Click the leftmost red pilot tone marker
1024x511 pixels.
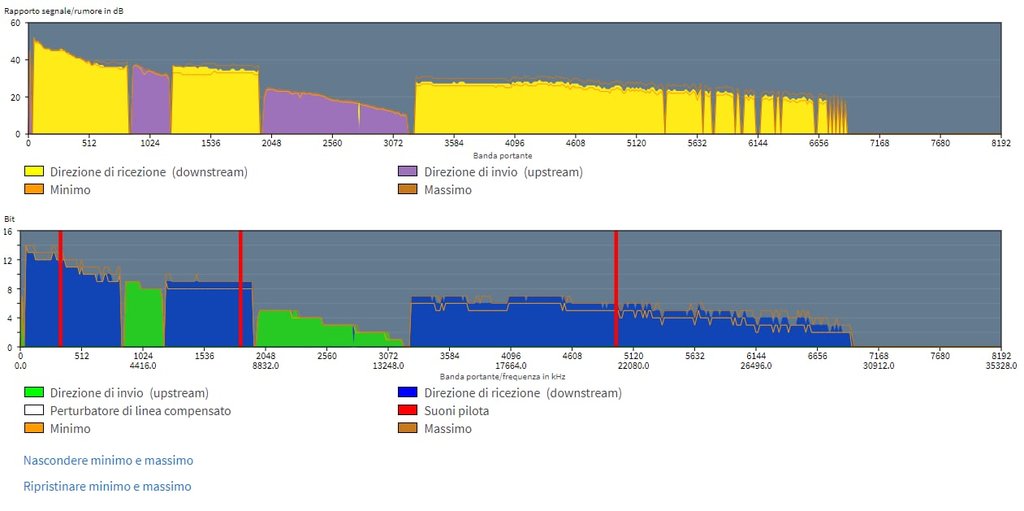[x=60, y=288]
